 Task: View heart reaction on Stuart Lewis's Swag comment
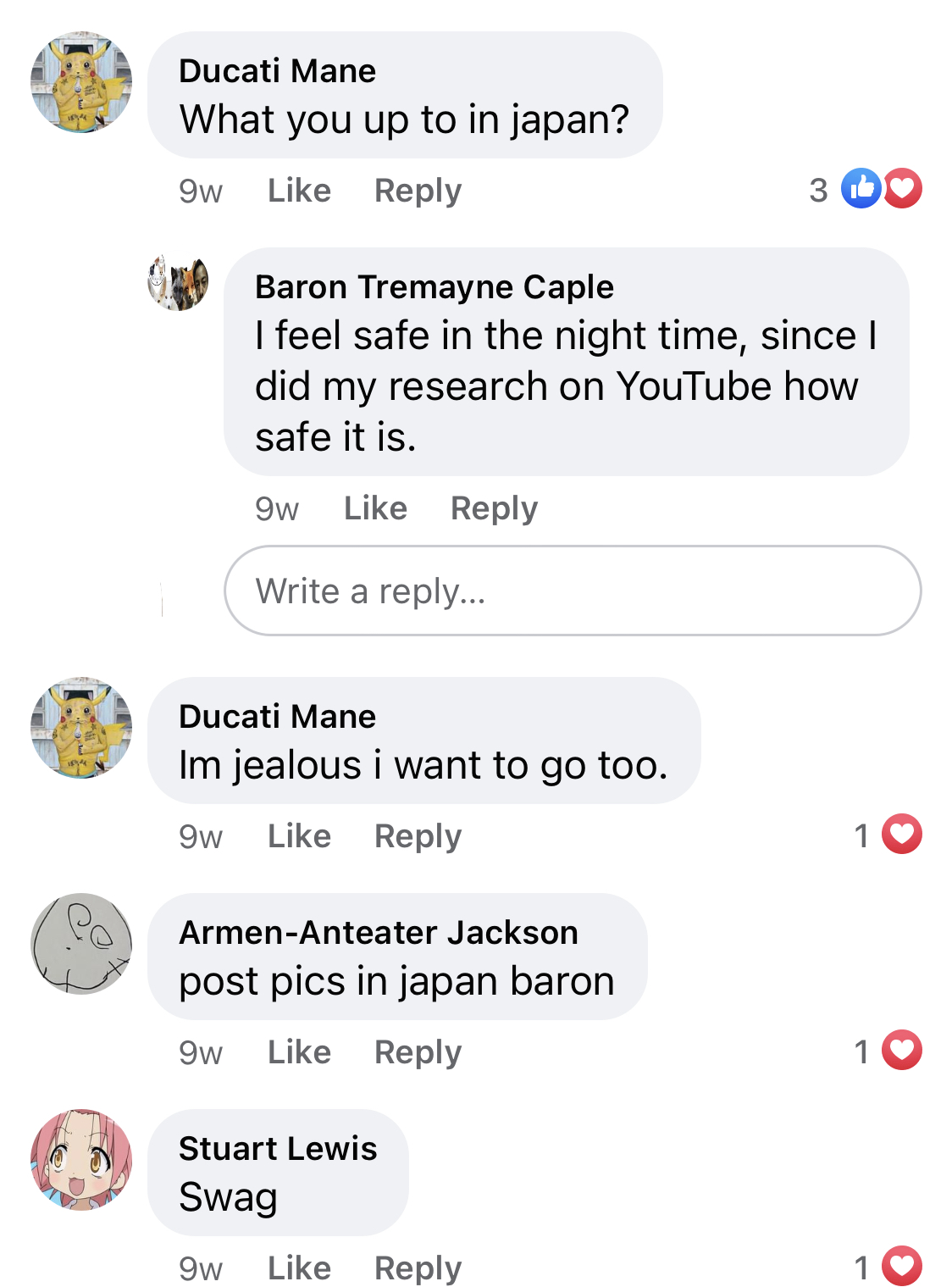pos(902,1267)
